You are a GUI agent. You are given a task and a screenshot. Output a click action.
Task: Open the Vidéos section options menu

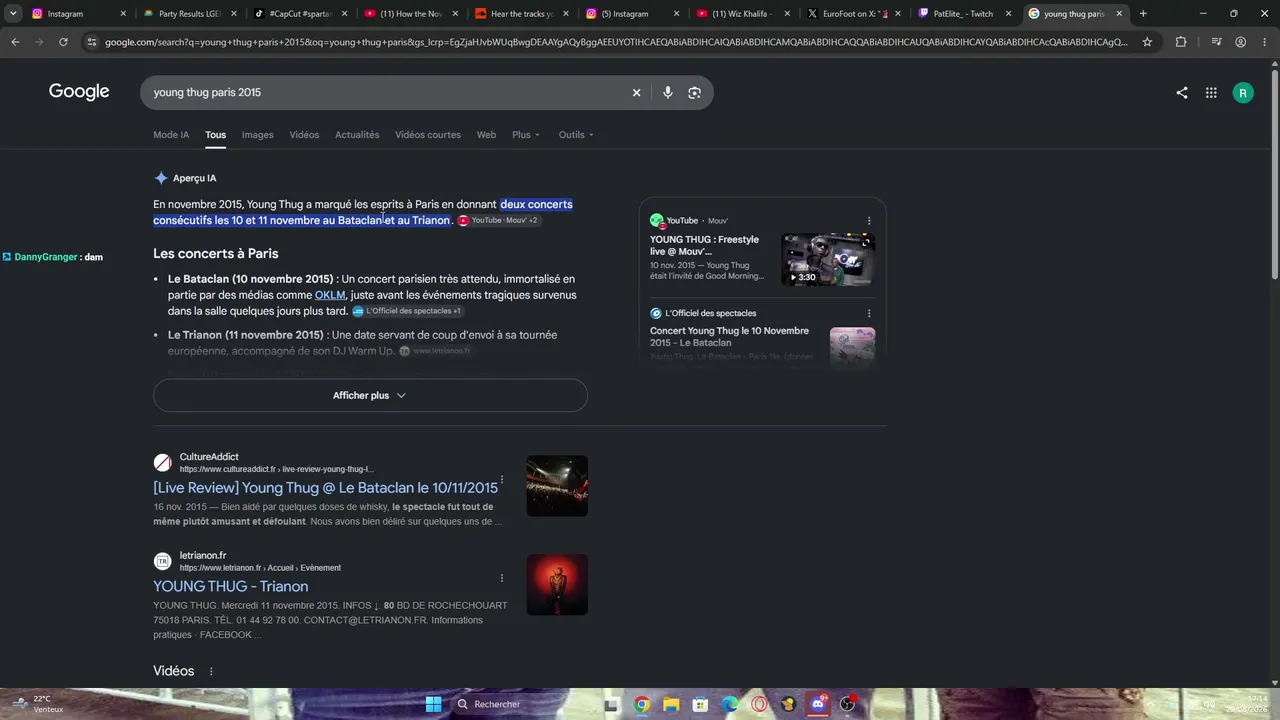[x=211, y=671]
